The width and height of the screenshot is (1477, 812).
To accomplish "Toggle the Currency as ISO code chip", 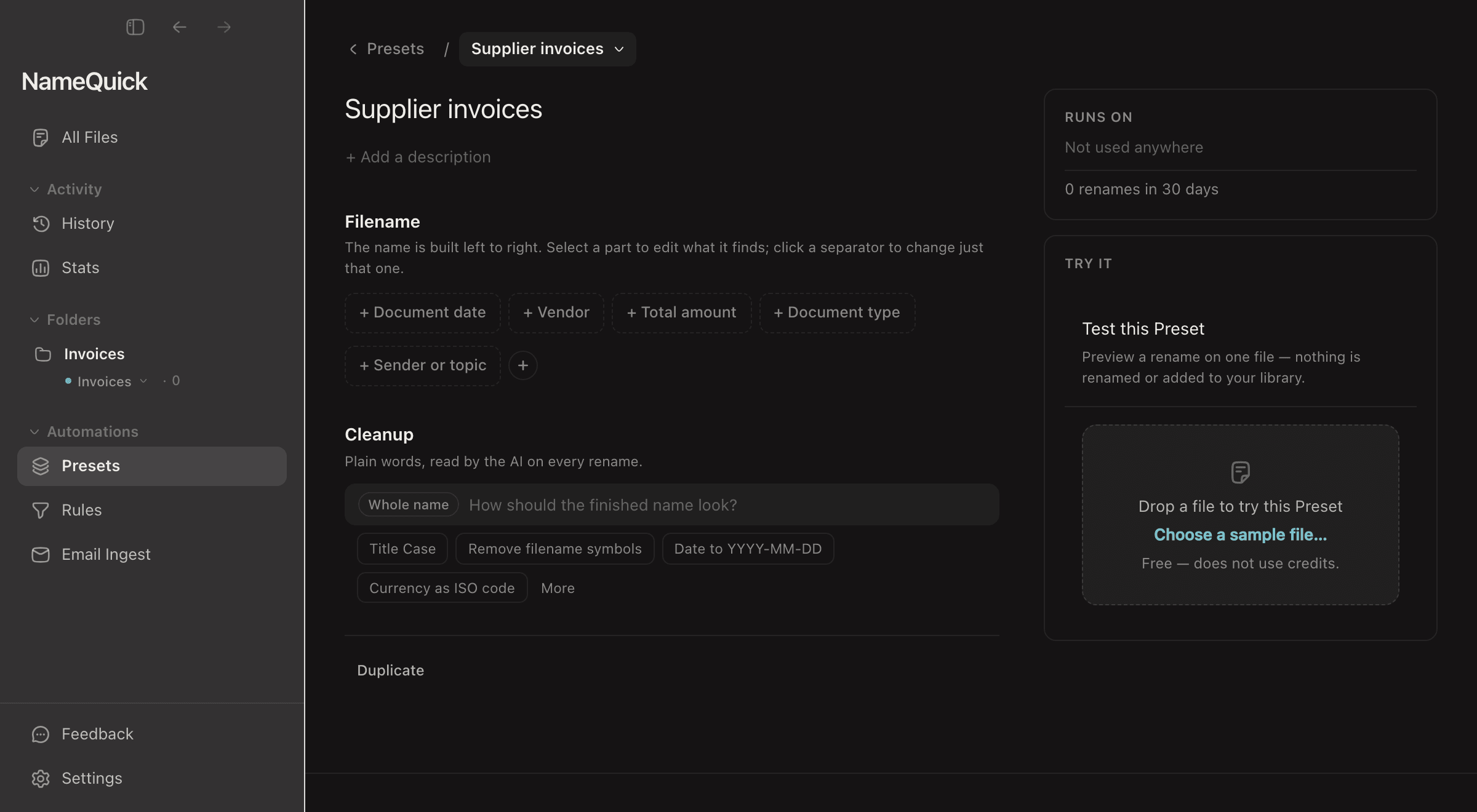I will tap(442, 588).
